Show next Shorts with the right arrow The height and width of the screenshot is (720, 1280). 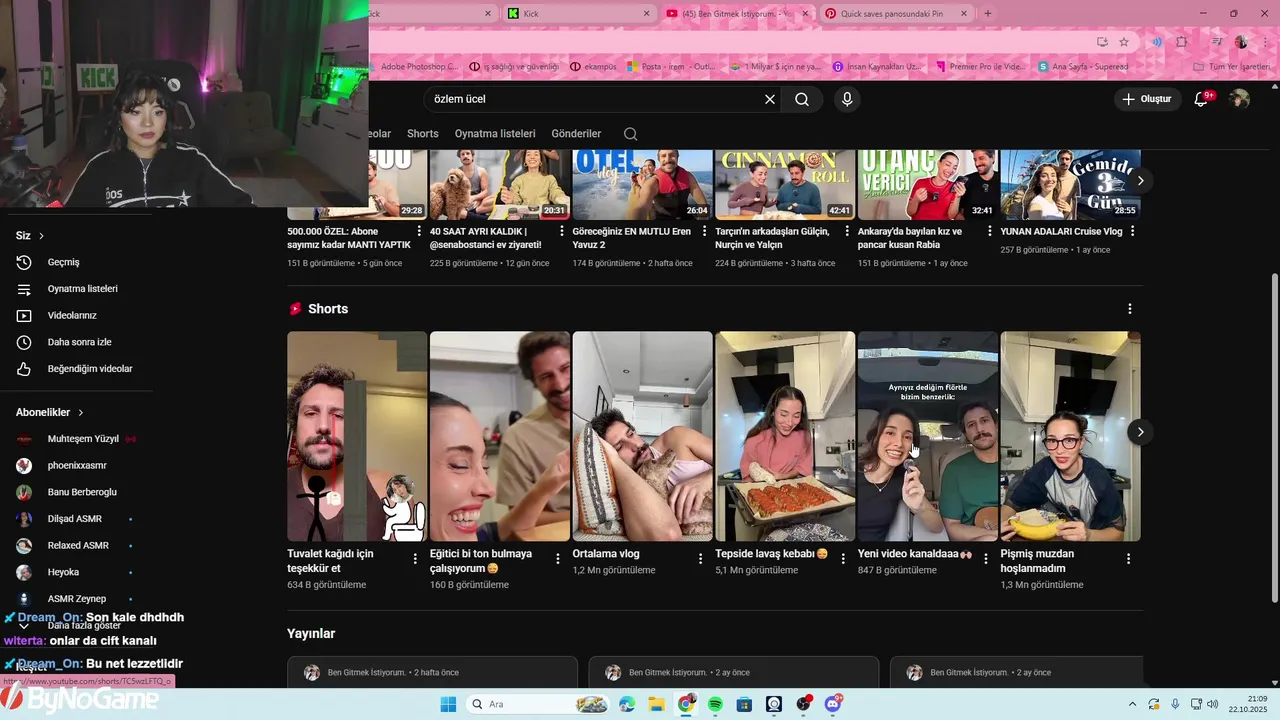coord(1140,432)
